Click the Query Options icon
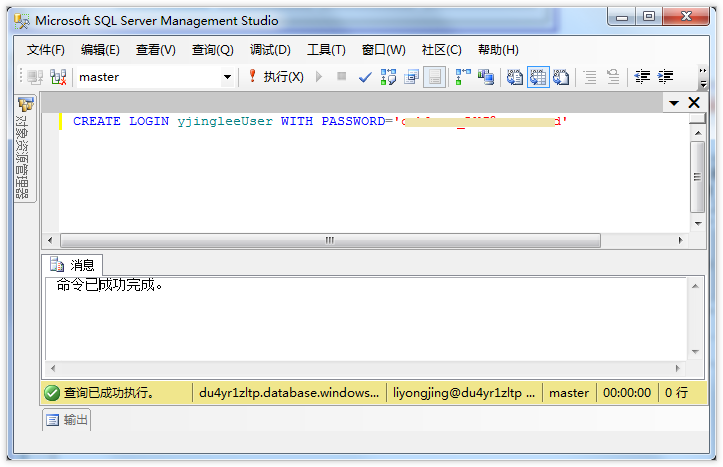Image resolution: width=723 pixels, height=467 pixels. [411, 77]
